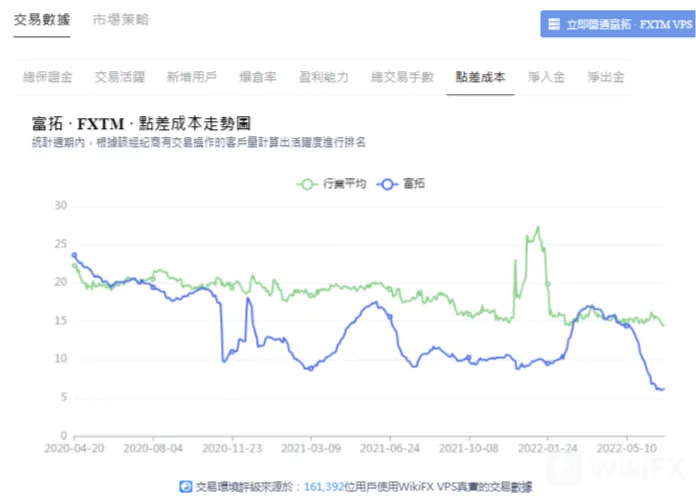
Task: Select the 總交易手數 tab
Action: tap(402, 77)
